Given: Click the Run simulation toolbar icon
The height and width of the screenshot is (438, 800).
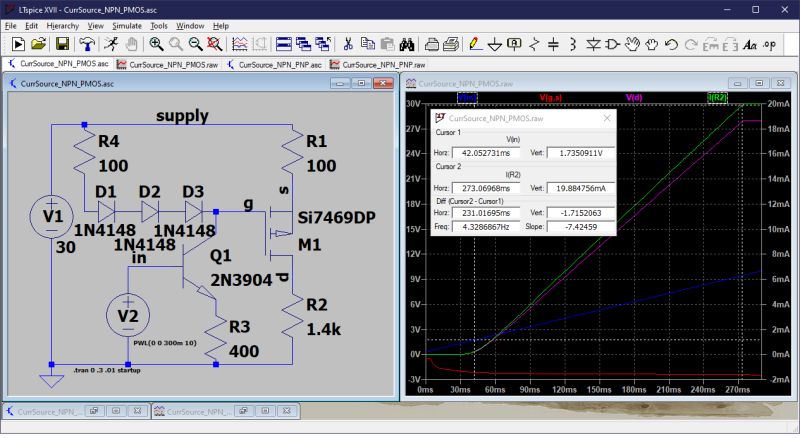Looking at the screenshot, I should (18, 44).
